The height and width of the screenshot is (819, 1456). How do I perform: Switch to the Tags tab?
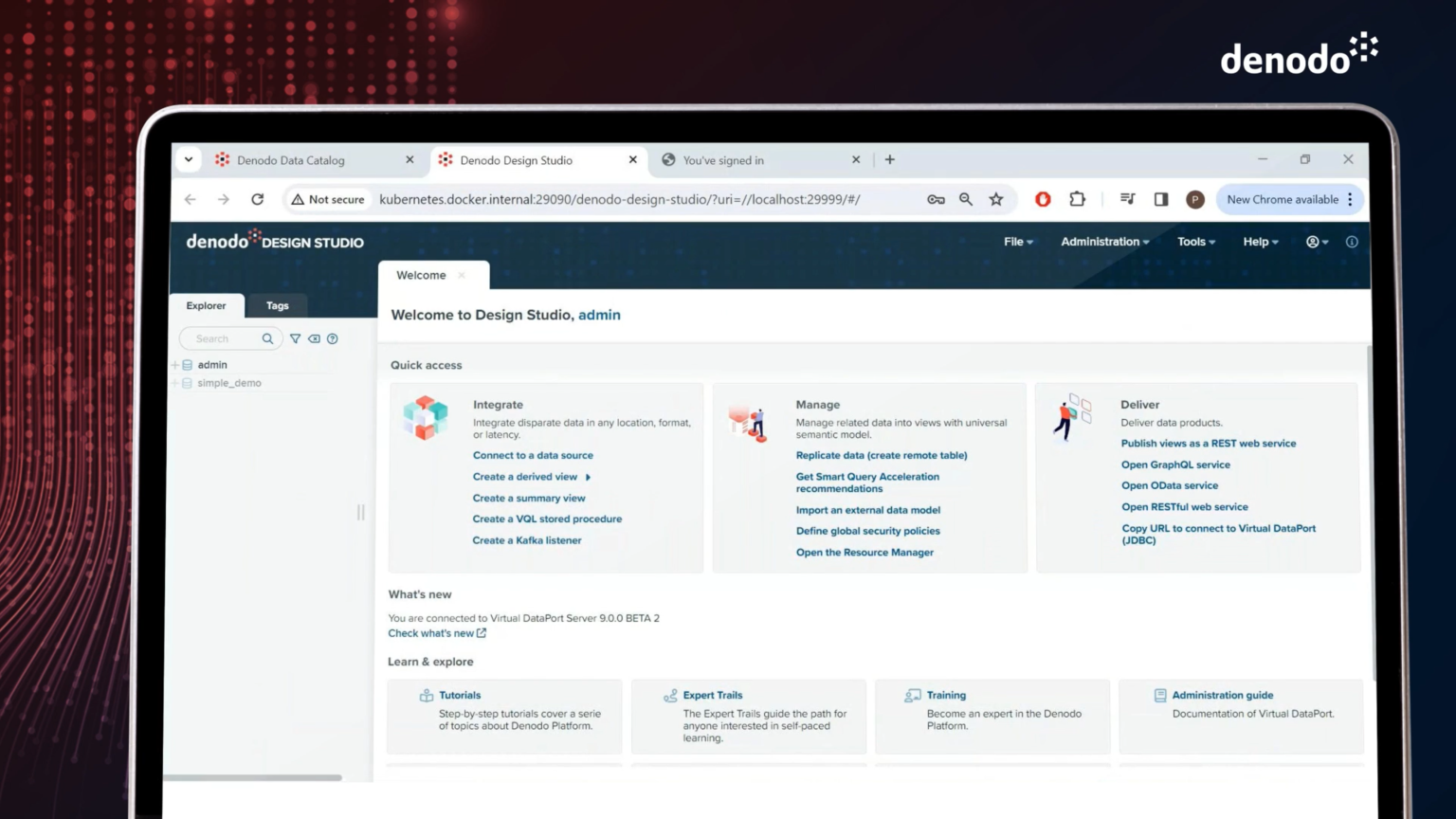point(277,305)
